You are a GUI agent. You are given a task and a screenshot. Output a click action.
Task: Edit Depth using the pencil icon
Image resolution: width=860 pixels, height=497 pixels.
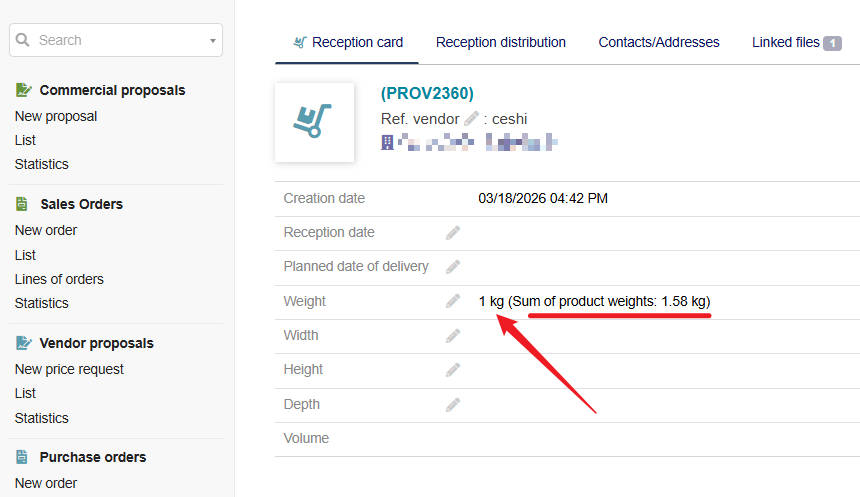453,405
